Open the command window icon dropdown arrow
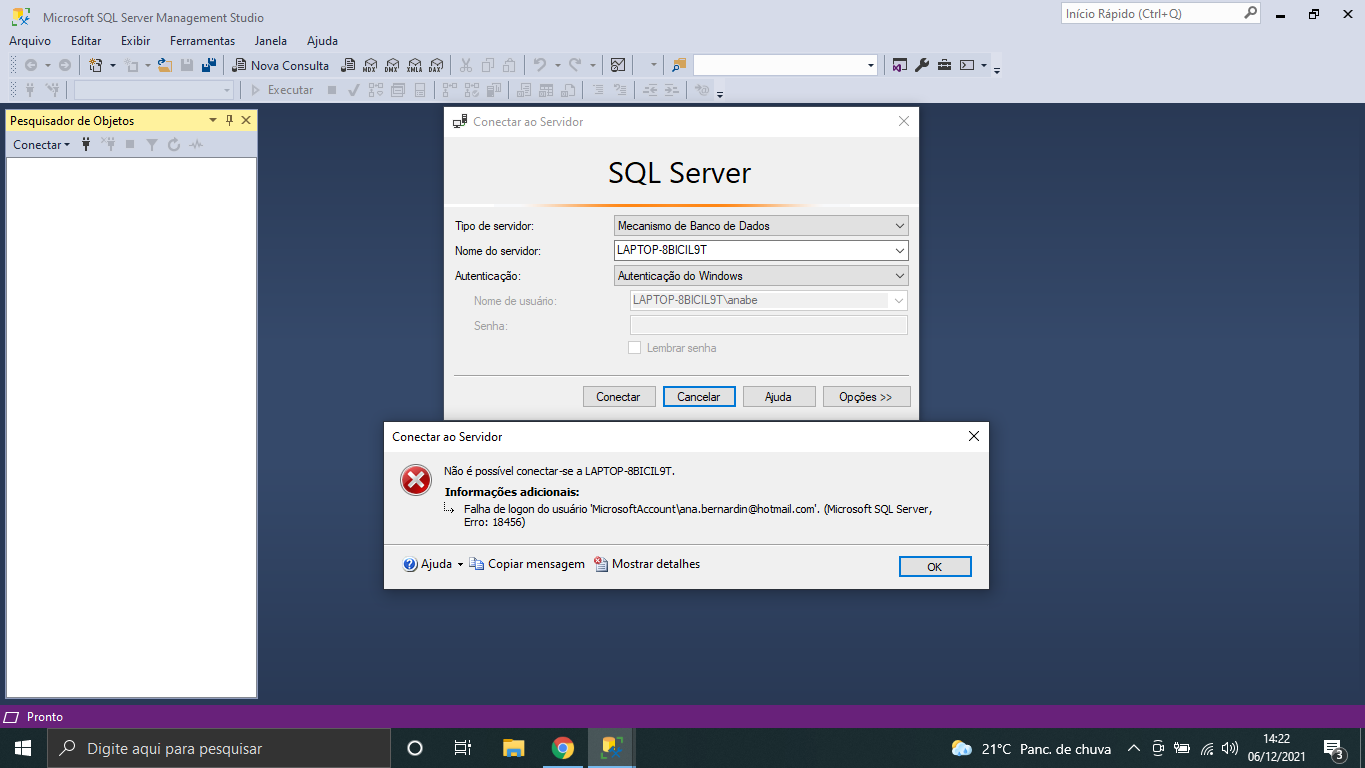1365x768 pixels. (x=984, y=65)
